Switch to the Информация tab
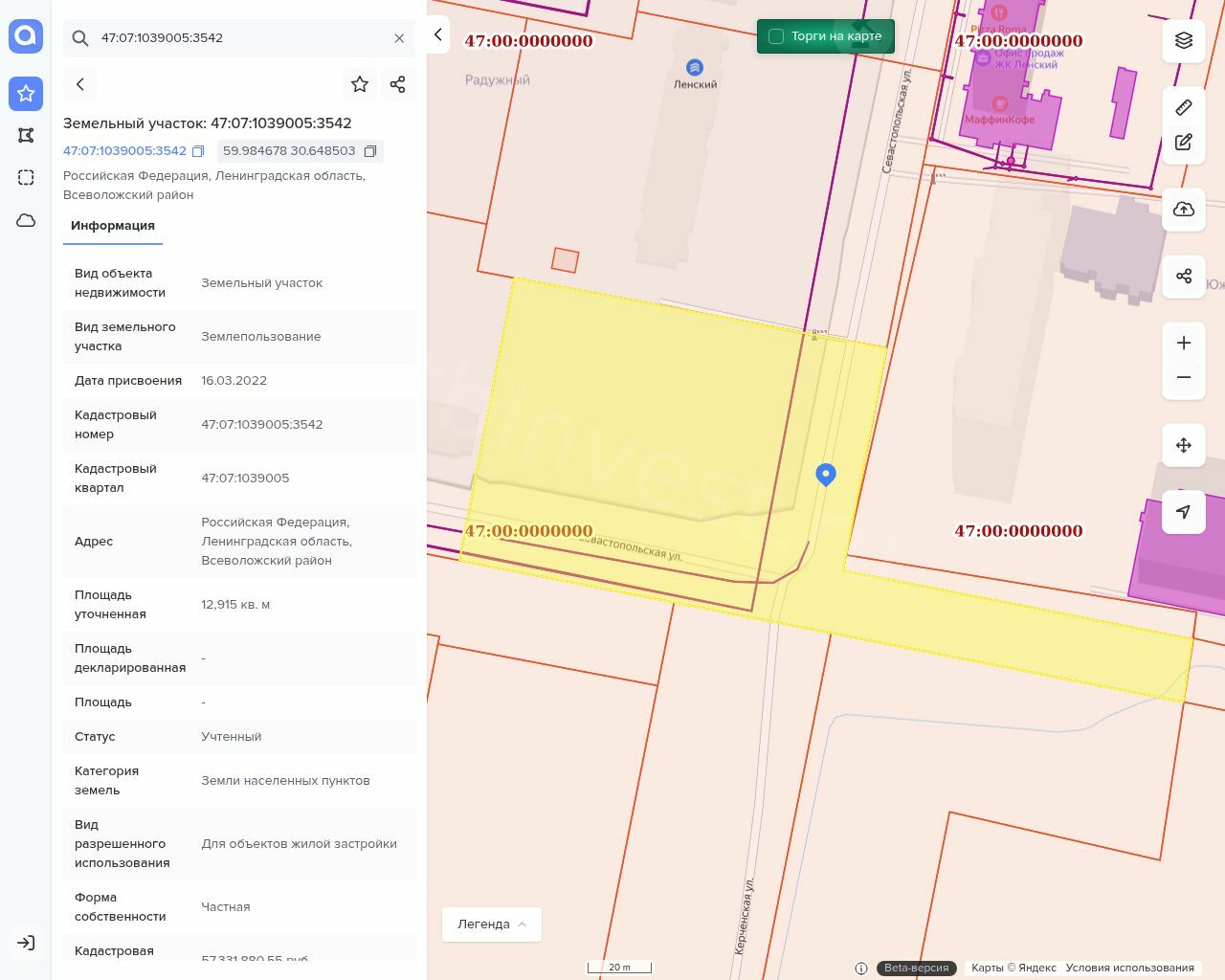The height and width of the screenshot is (980, 1225). click(x=113, y=226)
